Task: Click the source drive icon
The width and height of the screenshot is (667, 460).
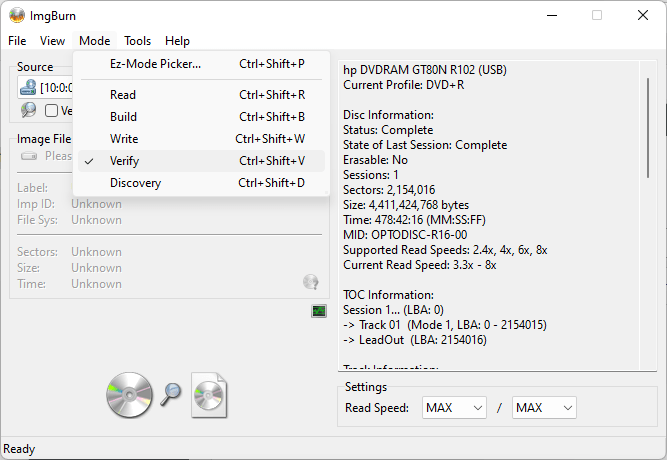Action: point(28,87)
